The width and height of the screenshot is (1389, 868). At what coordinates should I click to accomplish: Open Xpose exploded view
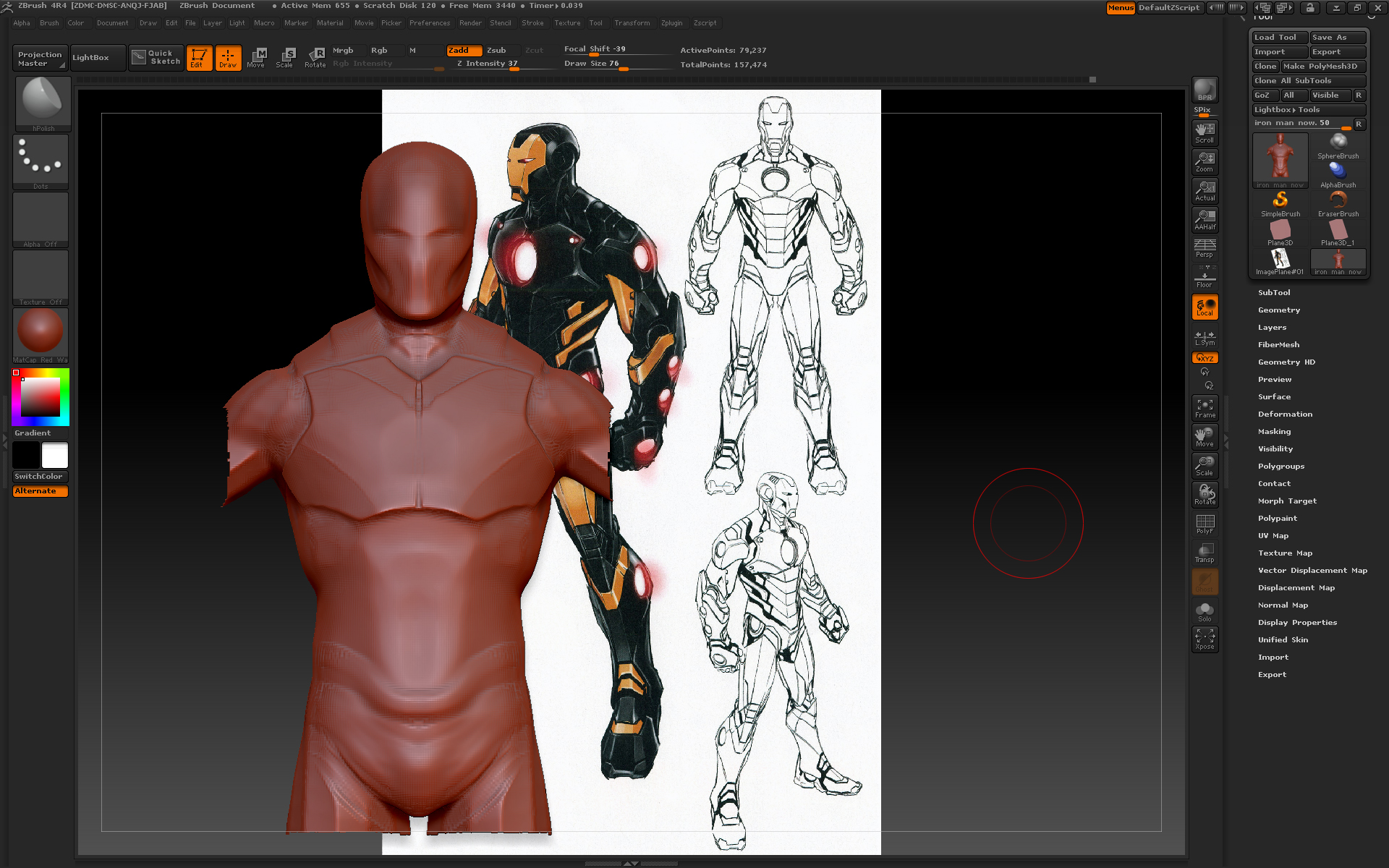[1205, 639]
